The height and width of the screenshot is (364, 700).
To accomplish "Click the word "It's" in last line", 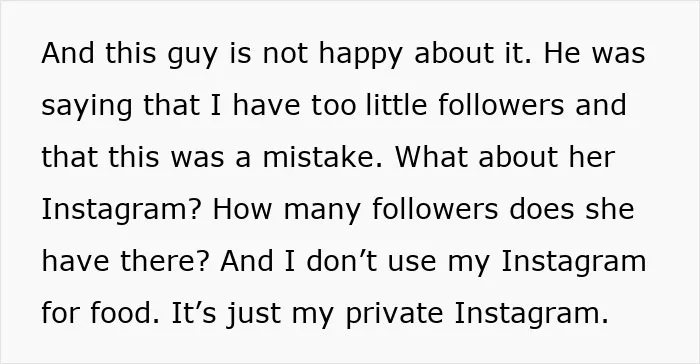I will [194, 313].
